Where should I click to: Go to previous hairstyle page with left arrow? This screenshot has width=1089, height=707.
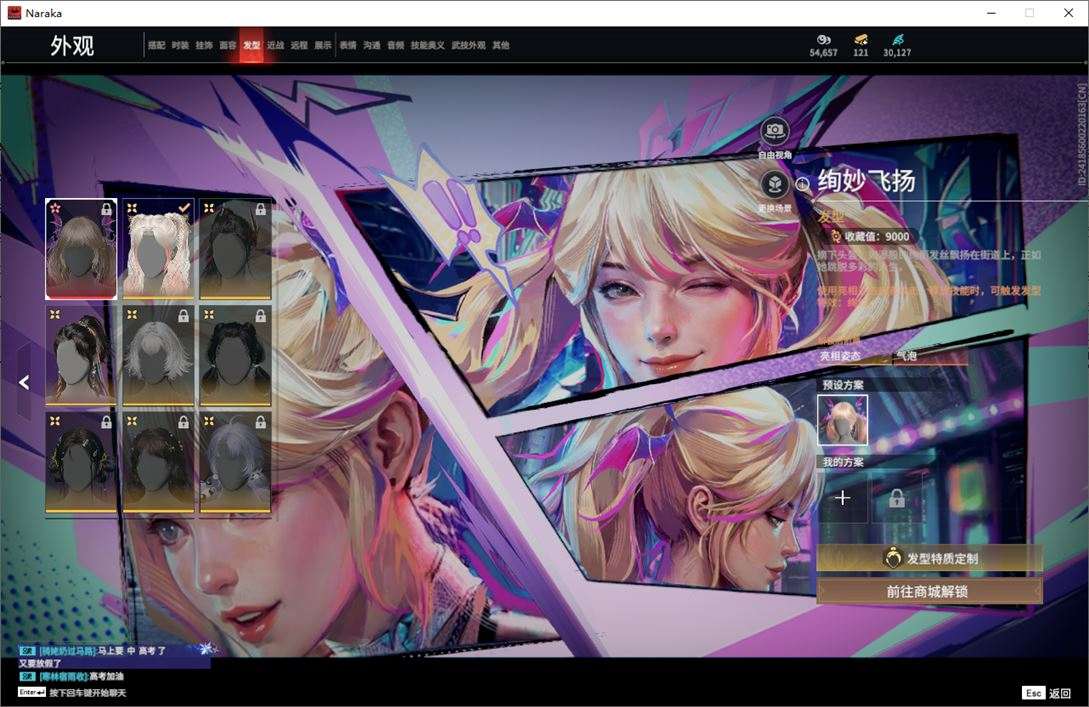(24, 382)
